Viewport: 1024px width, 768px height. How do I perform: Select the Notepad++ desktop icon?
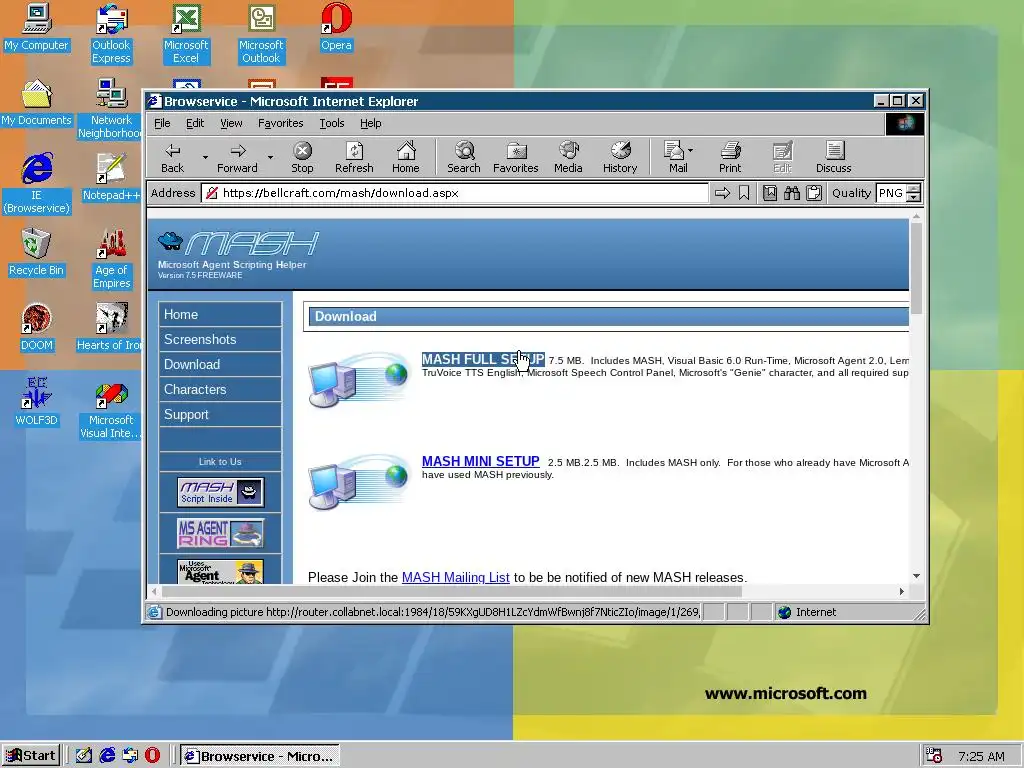coord(111,177)
